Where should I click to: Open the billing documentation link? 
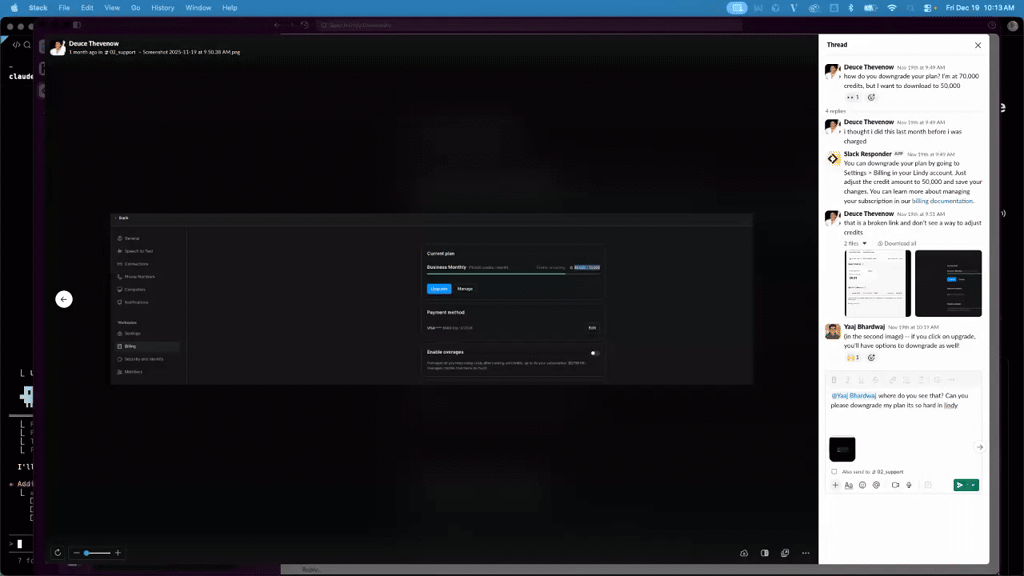[942, 201]
